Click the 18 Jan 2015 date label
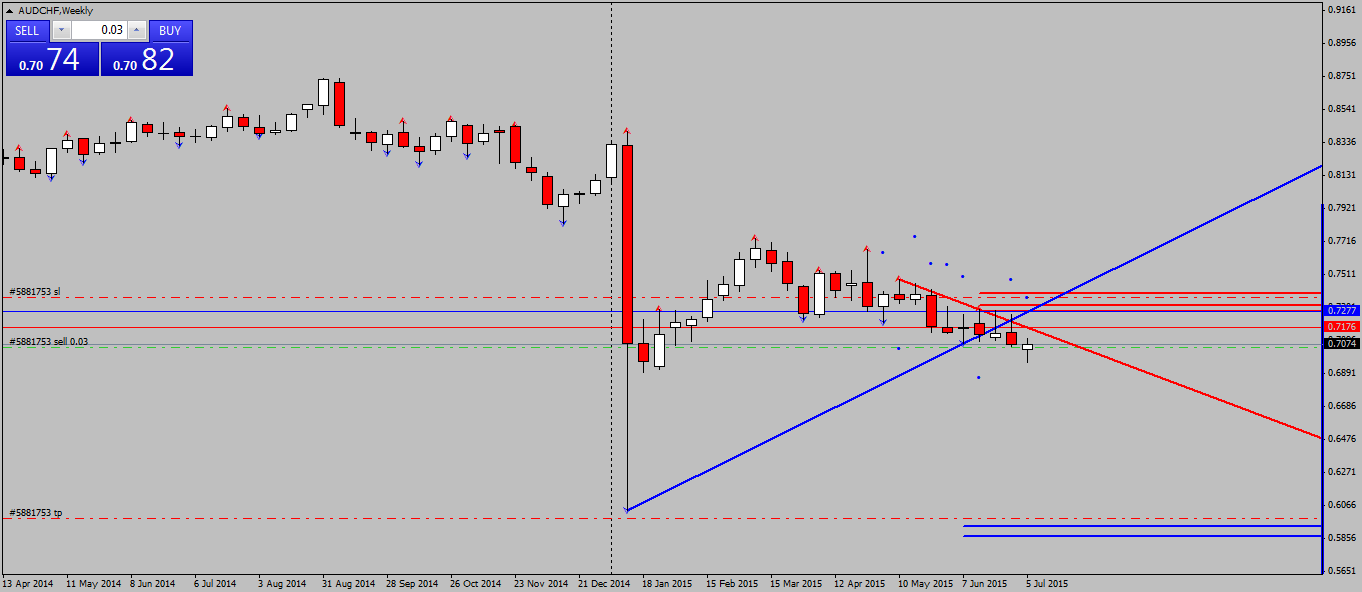1362x592 pixels. tap(667, 584)
